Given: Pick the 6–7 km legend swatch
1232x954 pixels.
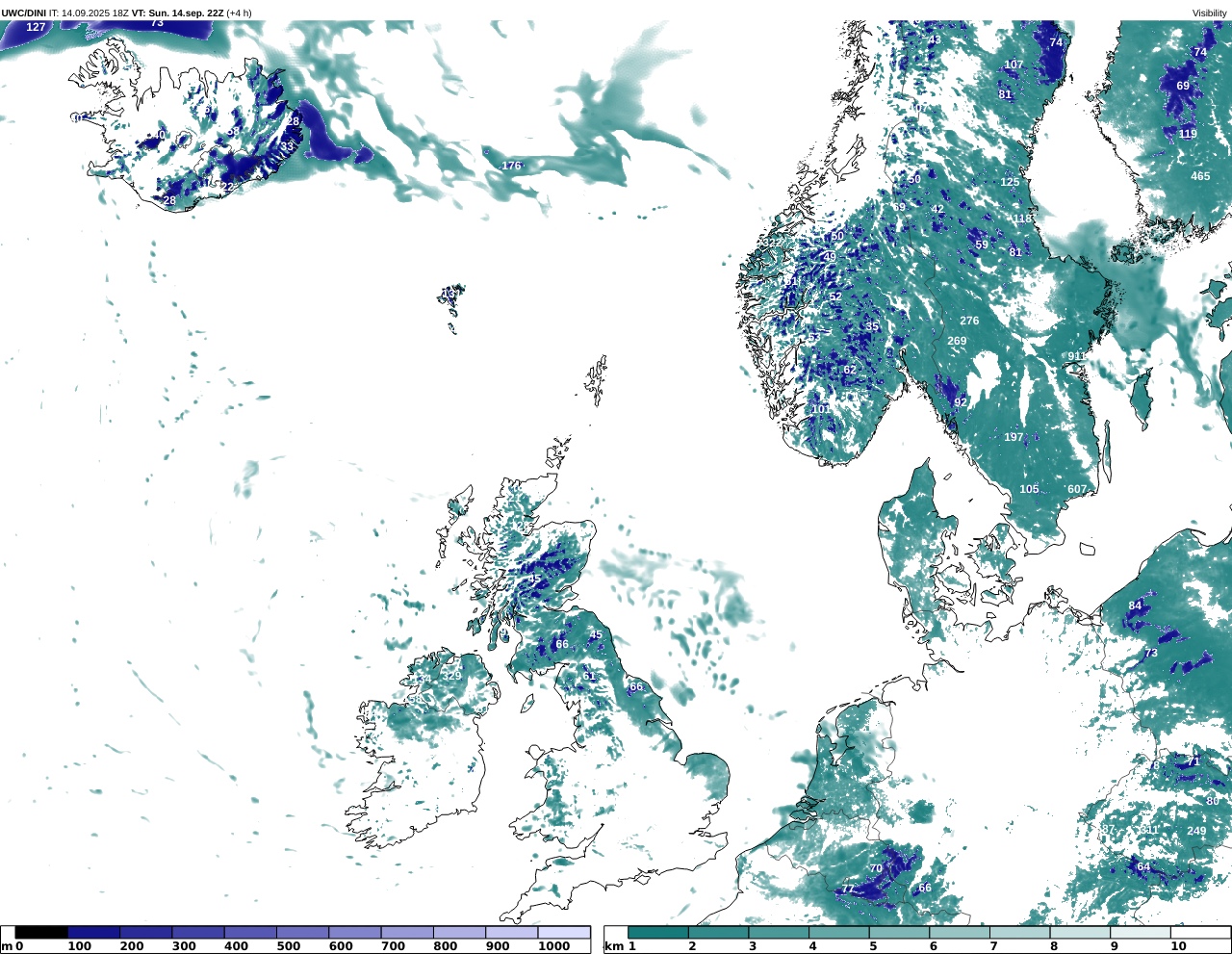Looking at the screenshot, I should 960,932.
